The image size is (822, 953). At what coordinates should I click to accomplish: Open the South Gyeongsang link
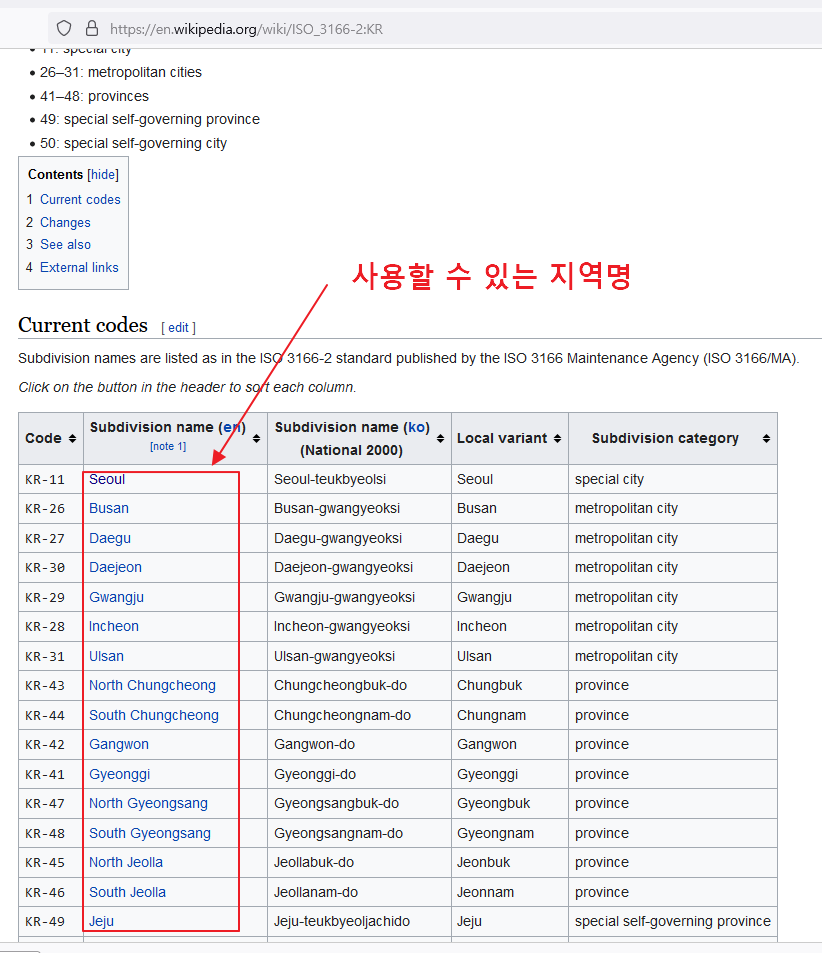[150, 833]
